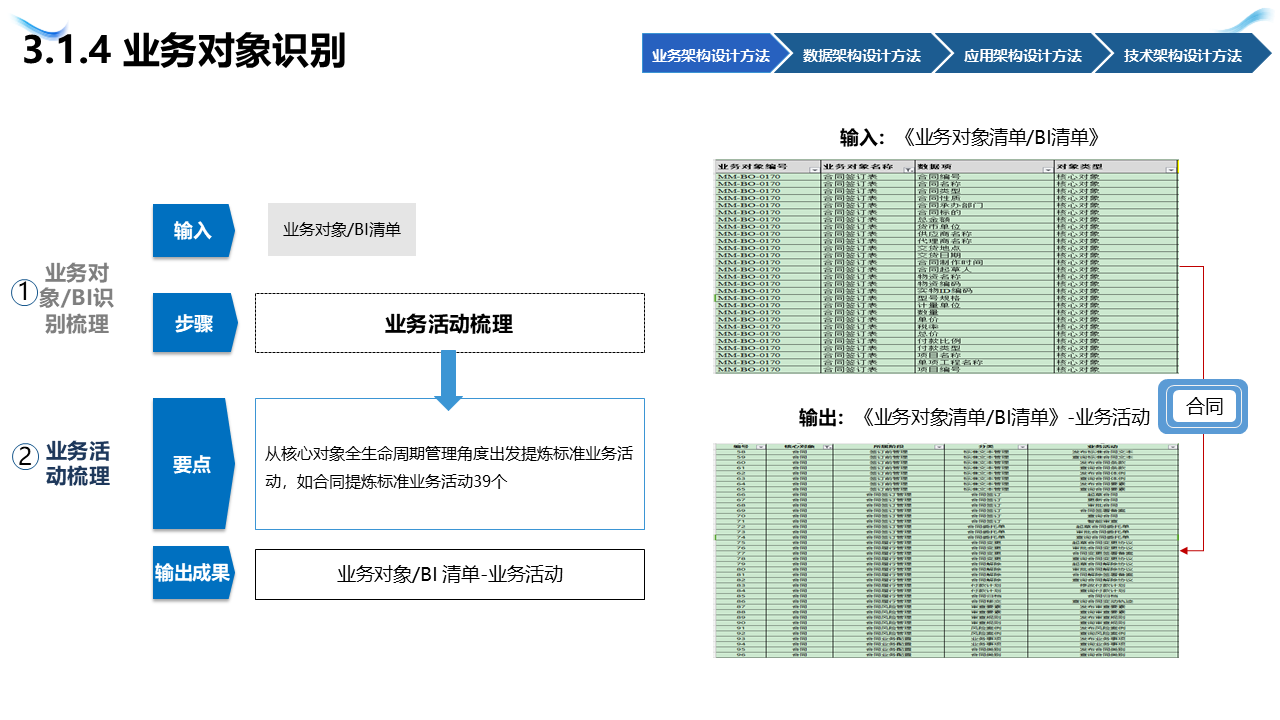Select the 交货地点 cell
The image size is (1280, 720).
pyautogui.click(x=985, y=248)
